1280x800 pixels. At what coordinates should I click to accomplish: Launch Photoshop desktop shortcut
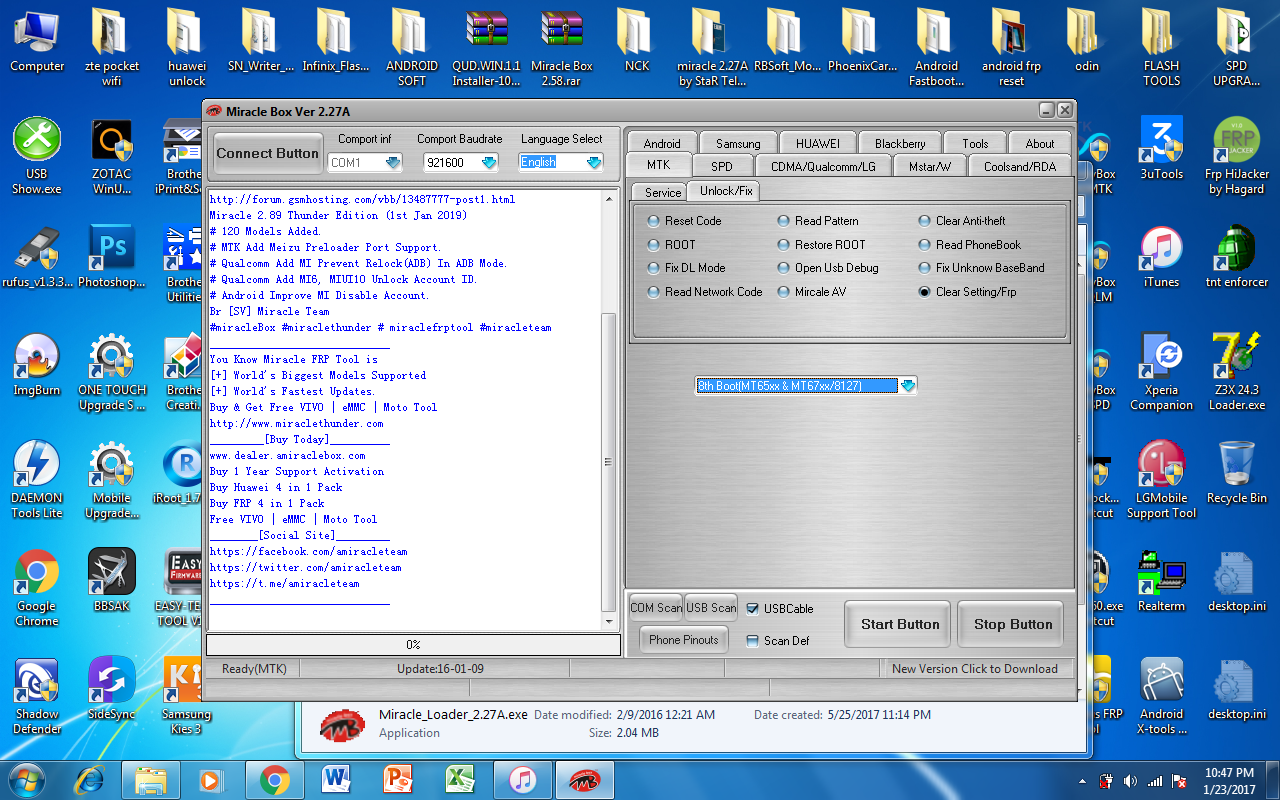[112, 256]
